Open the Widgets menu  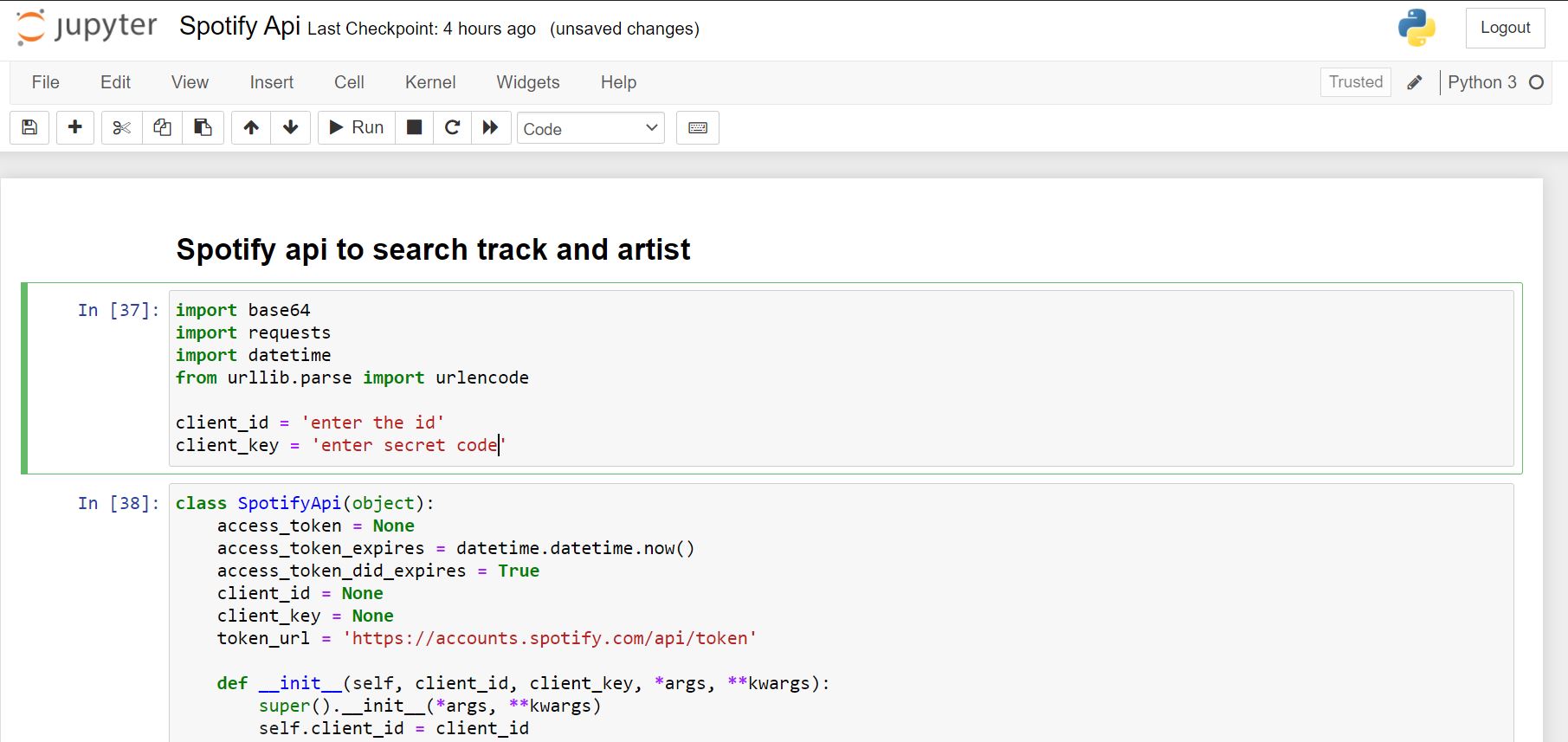click(528, 82)
